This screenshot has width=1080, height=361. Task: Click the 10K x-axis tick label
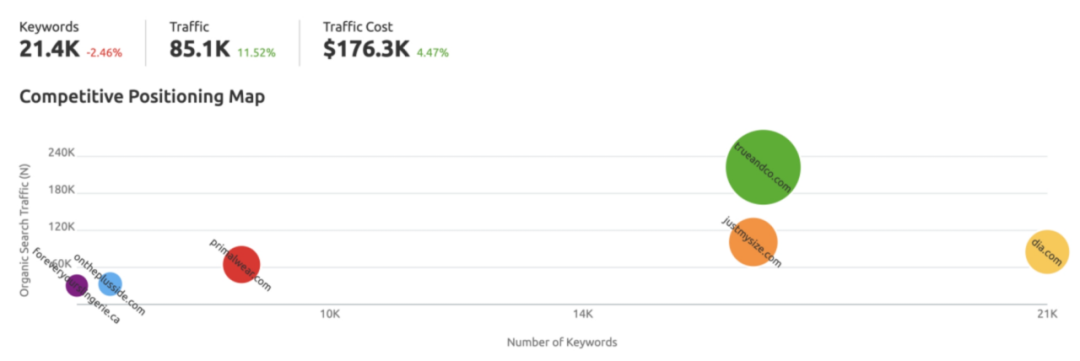331,315
